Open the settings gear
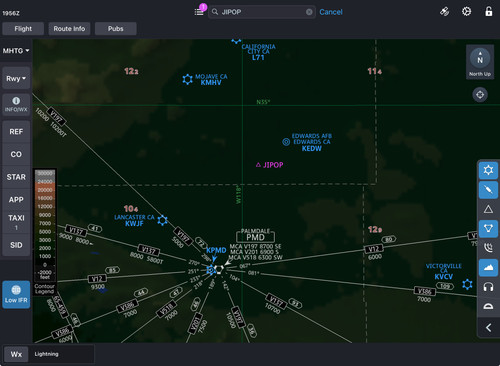The height and width of the screenshot is (366, 500). tap(466, 12)
